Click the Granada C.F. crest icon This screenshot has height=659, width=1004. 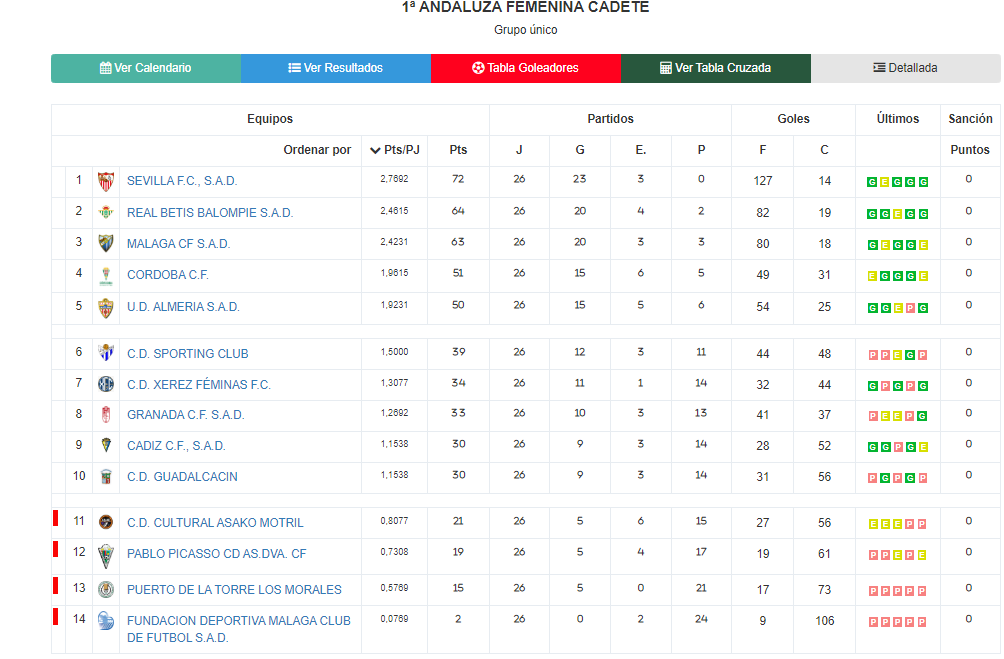pyautogui.click(x=106, y=414)
